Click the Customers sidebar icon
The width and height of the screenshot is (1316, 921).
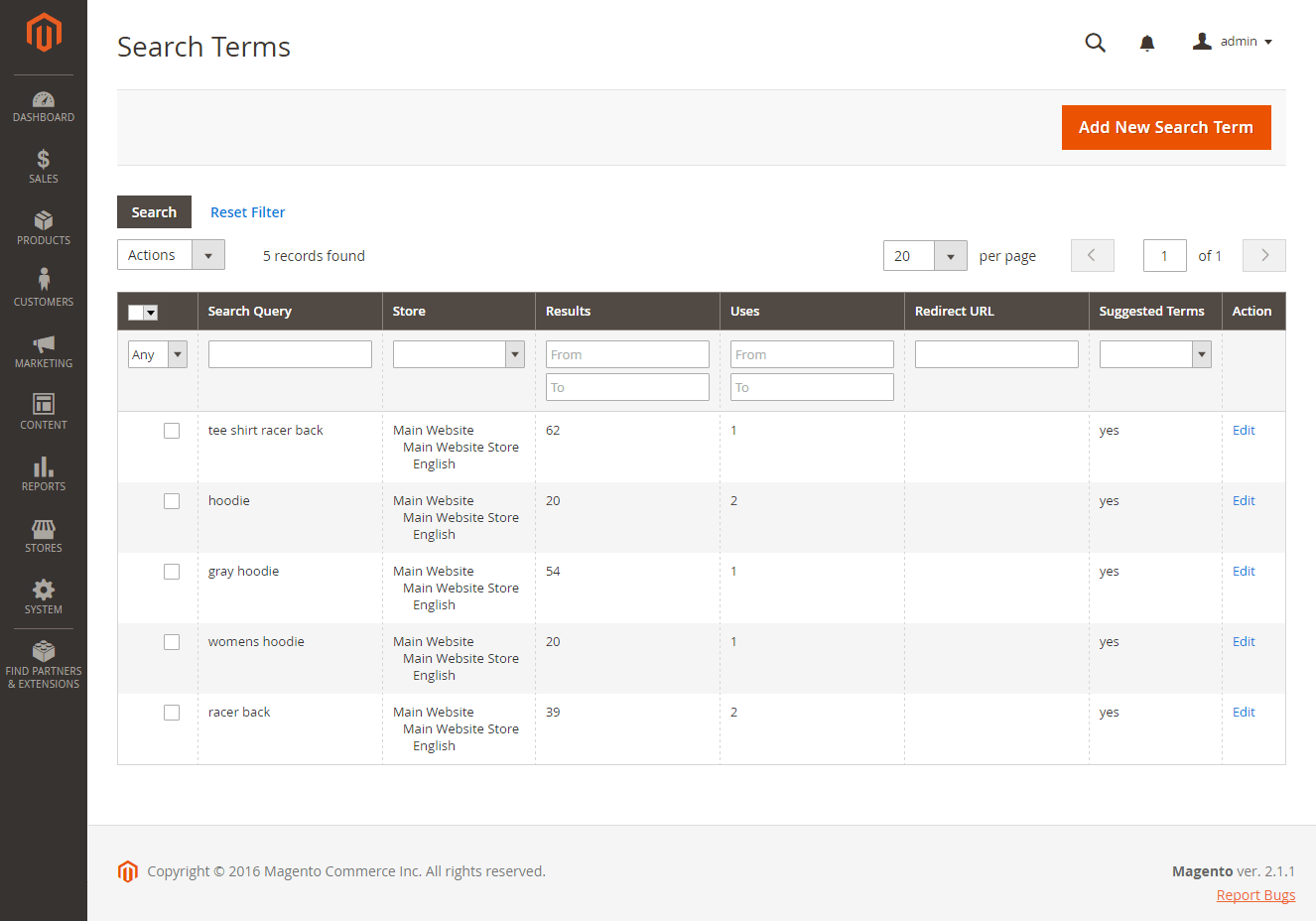(x=44, y=287)
